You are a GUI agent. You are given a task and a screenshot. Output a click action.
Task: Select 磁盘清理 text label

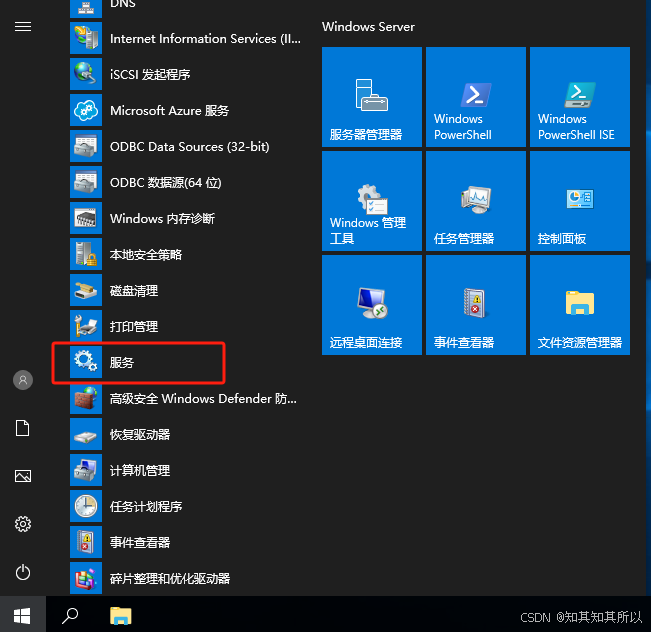click(x=134, y=291)
